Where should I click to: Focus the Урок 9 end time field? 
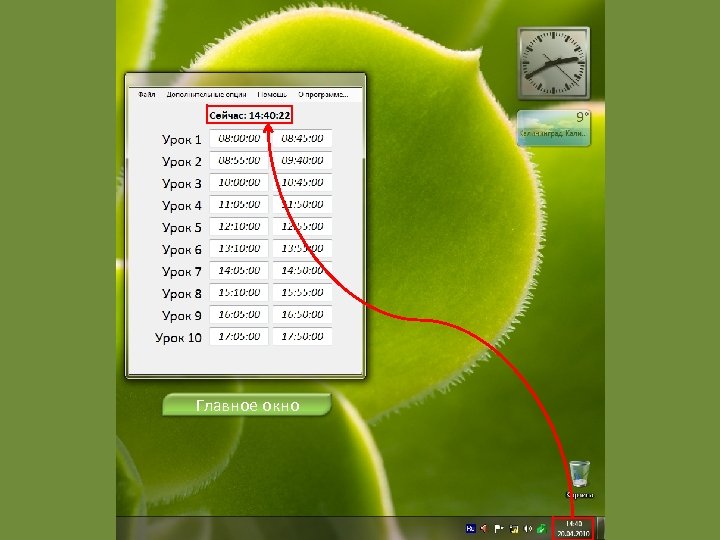pos(302,315)
